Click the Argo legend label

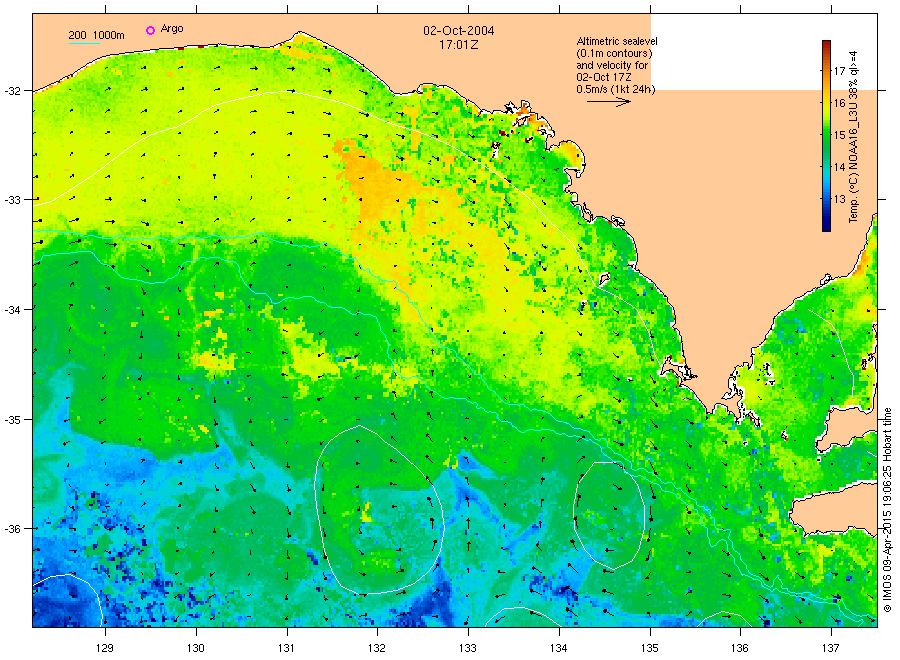[172, 29]
